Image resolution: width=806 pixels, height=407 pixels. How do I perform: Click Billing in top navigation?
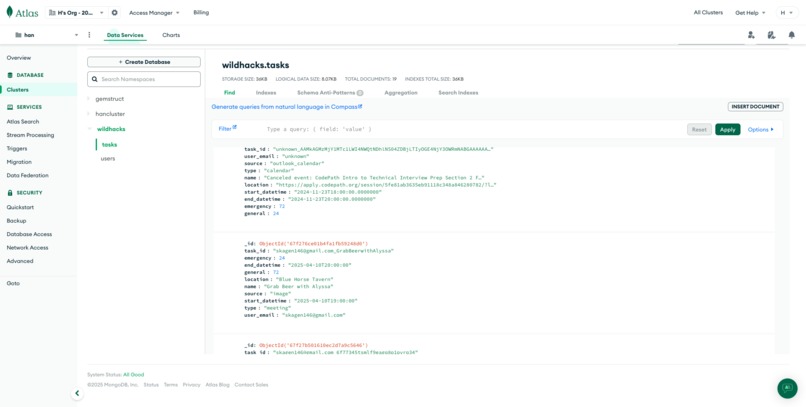pos(201,12)
